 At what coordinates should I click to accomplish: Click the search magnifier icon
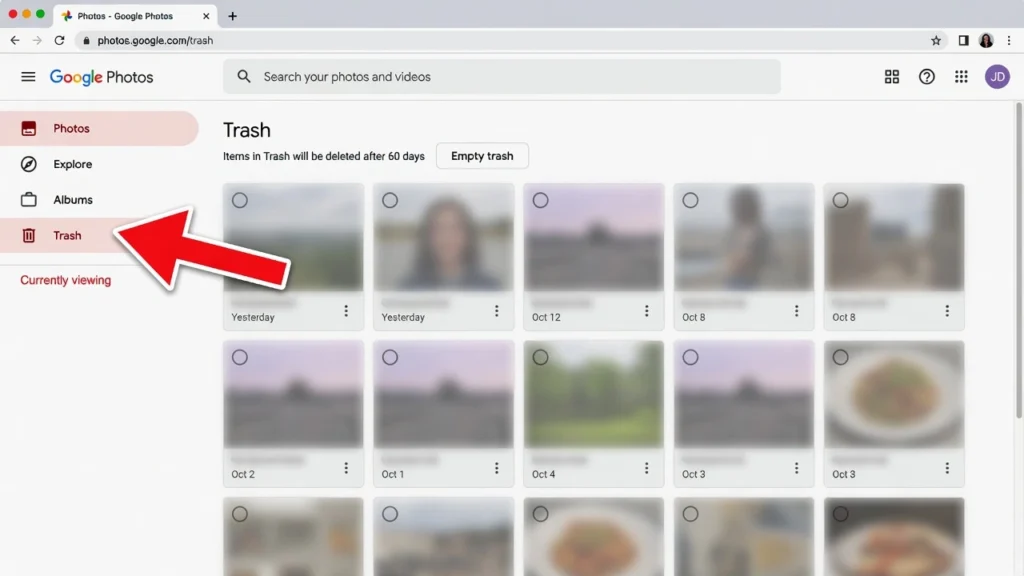click(244, 76)
